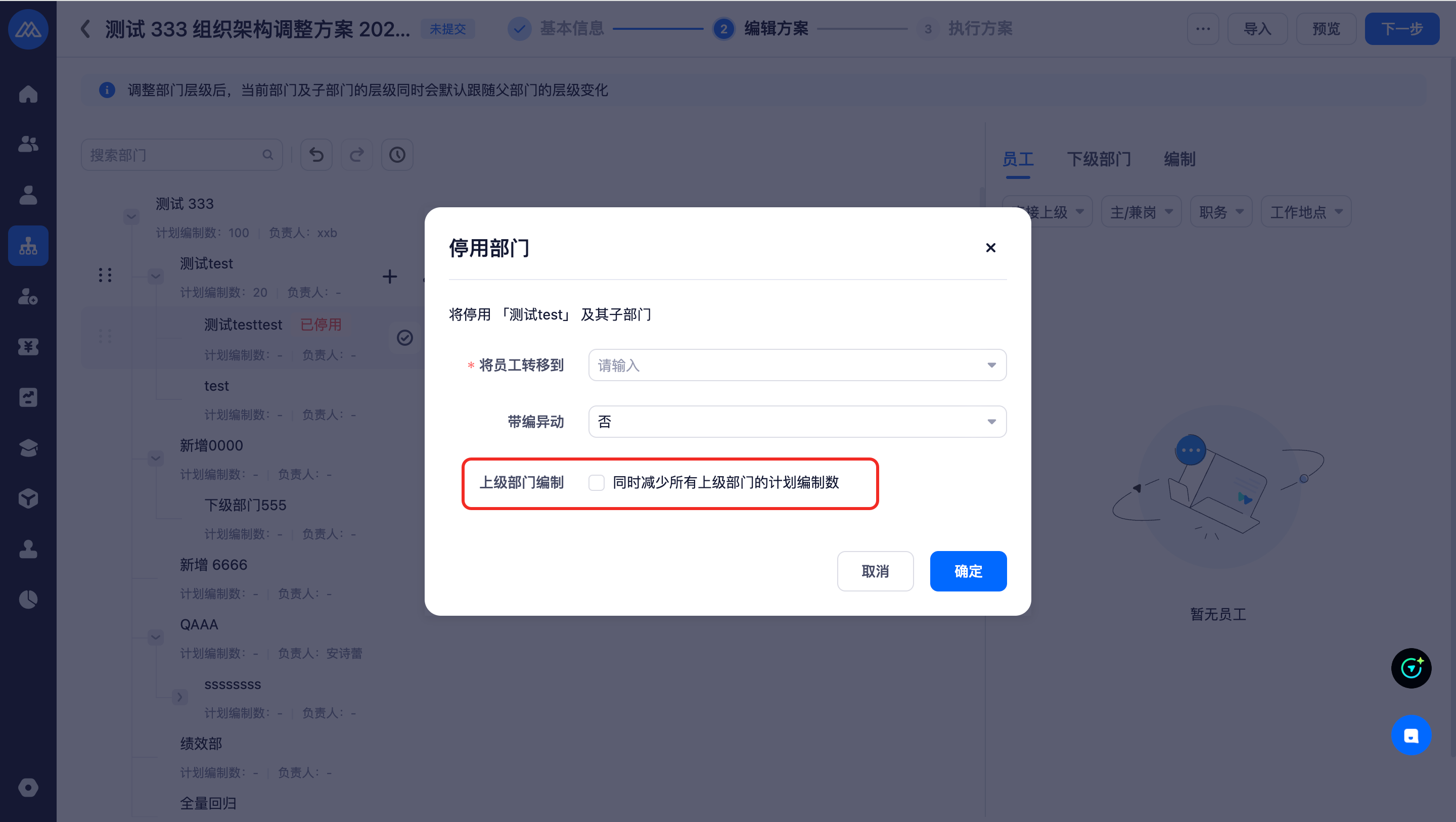The image size is (1456, 822).
Task: Click the redo arrow icon
Action: [356, 155]
